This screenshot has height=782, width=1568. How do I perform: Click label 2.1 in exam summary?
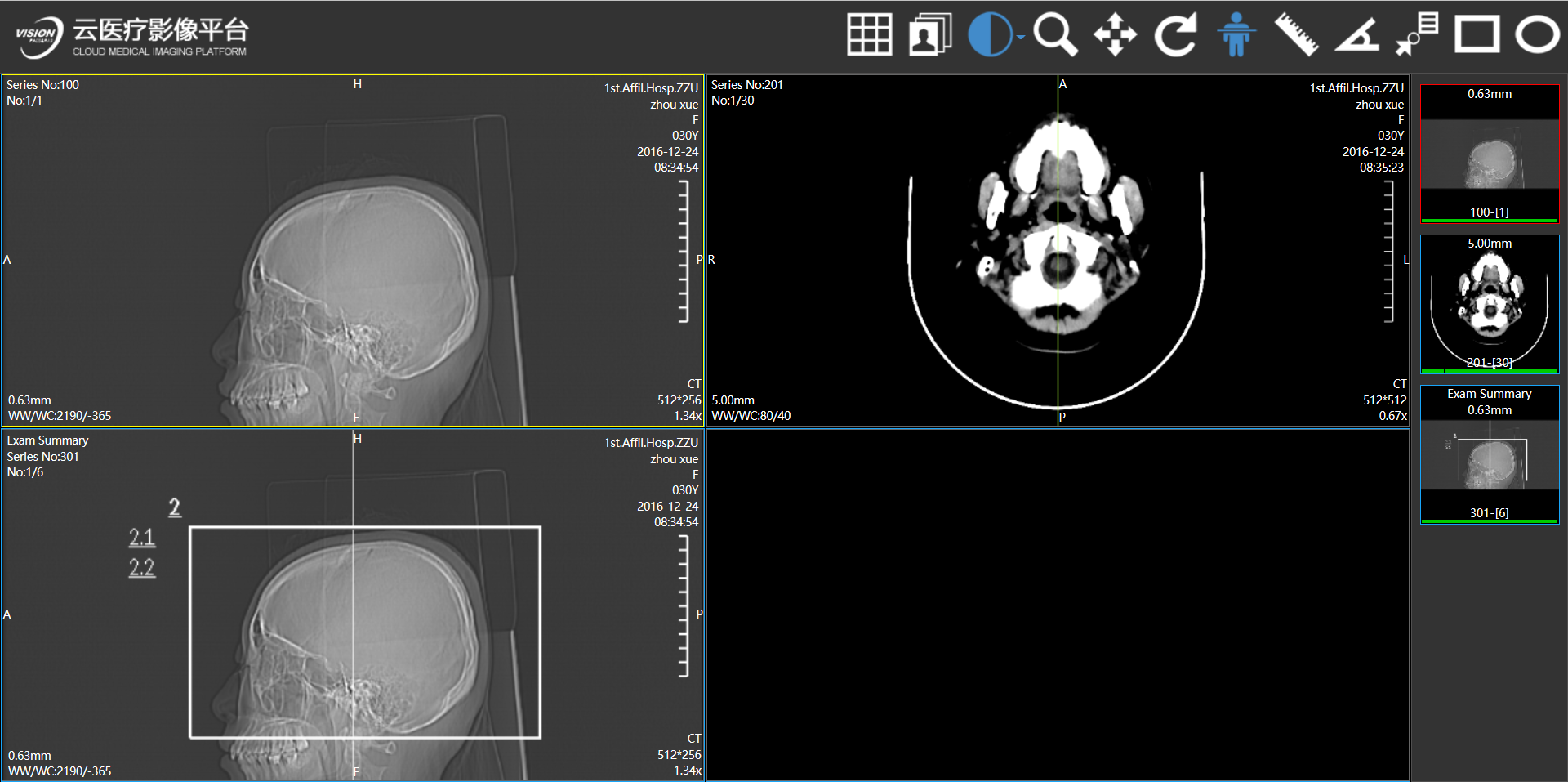click(x=142, y=538)
